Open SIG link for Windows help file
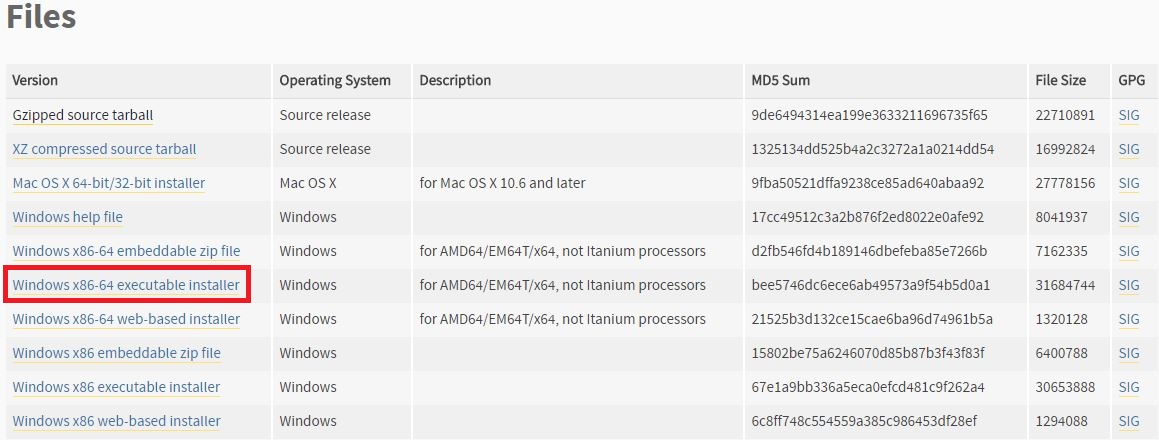This screenshot has height=440, width=1159. 1129,217
